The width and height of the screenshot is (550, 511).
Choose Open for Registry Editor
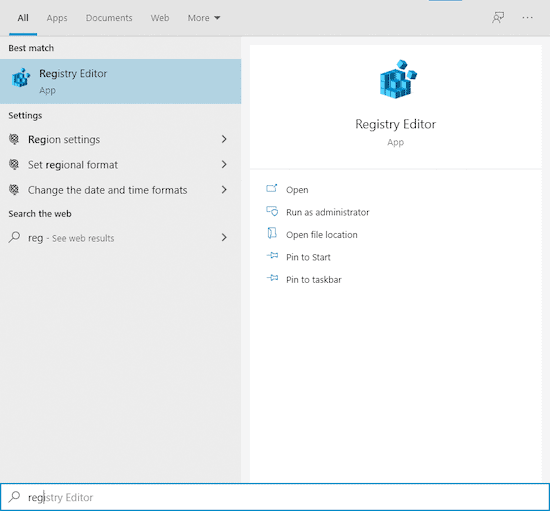[x=297, y=190]
